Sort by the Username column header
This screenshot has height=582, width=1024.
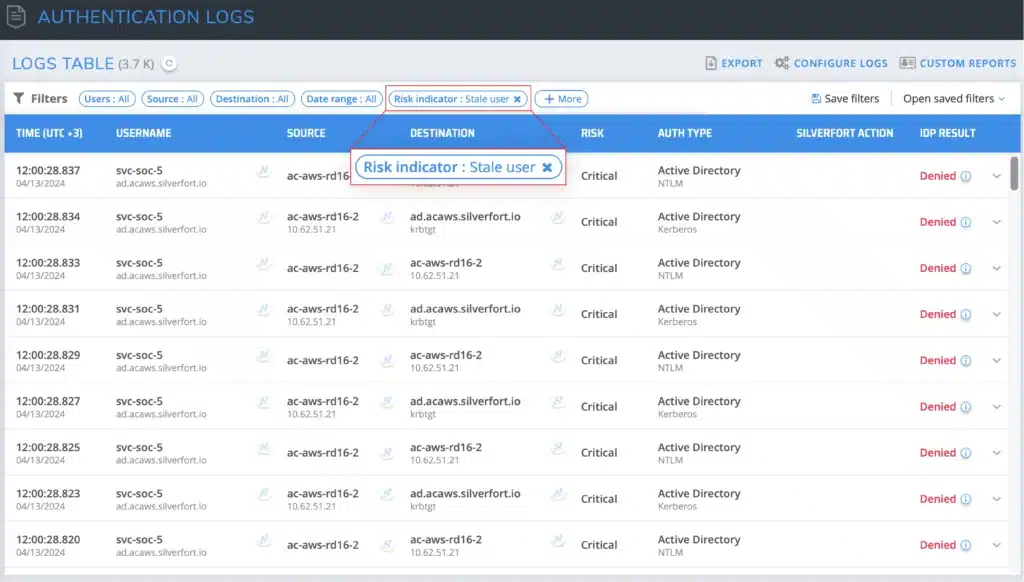coord(144,133)
